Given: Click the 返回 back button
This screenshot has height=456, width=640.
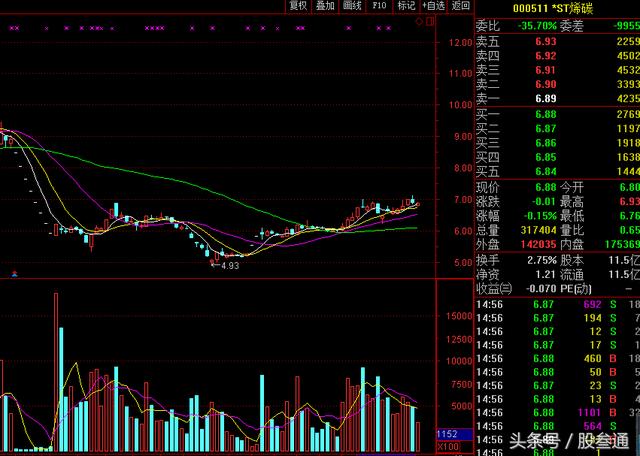Looking at the screenshot, I should [460, 6].
